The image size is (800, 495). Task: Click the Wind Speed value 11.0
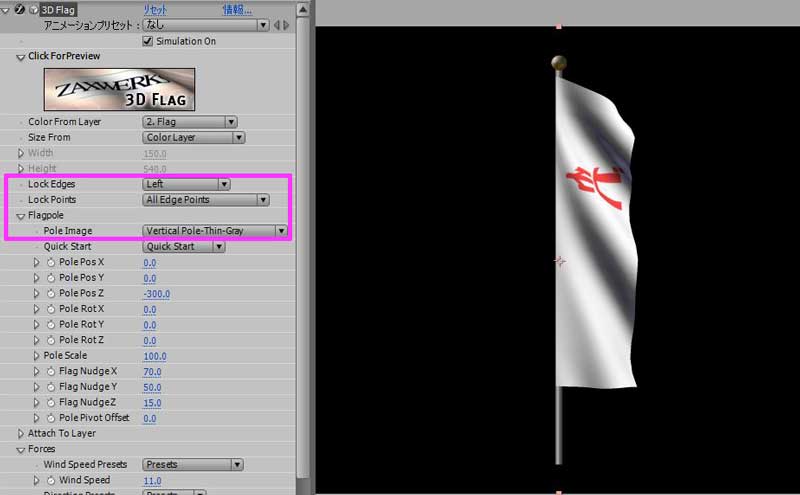click(152, 481)
